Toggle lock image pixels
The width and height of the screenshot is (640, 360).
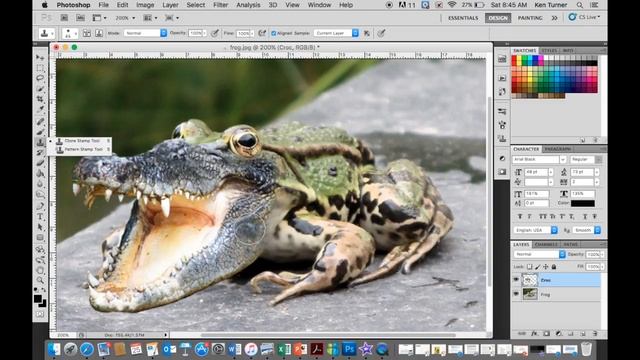click(538, 267)
